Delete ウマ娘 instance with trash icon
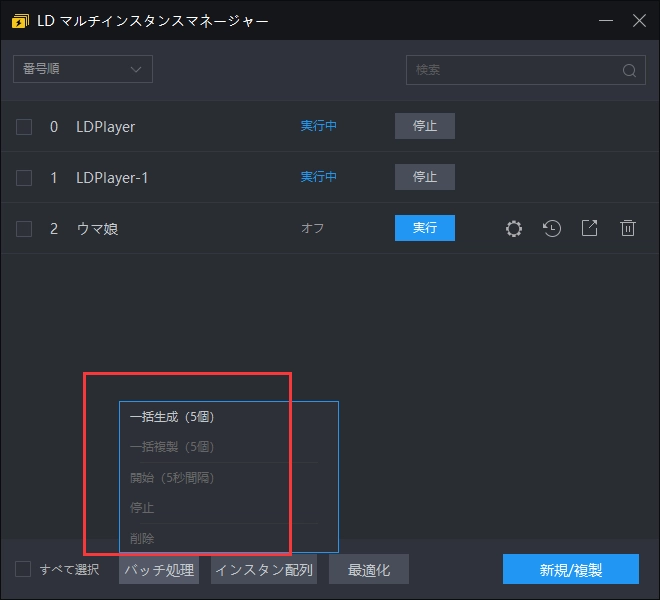This screenshot has height=600, width=660. tap(628, 228)
